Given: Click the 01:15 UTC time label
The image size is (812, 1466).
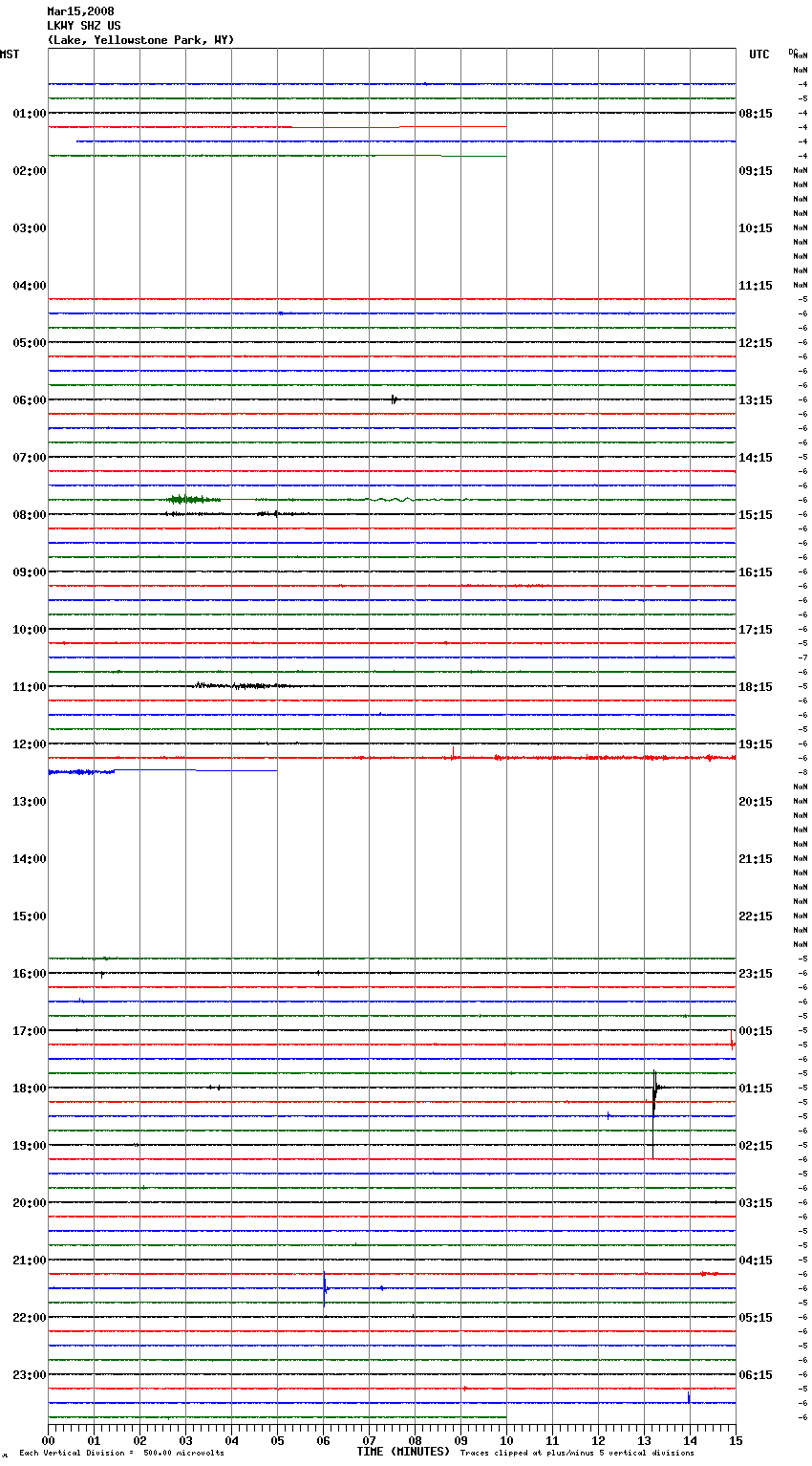Looking at the screenshot, I should (x=756, y=1089).
